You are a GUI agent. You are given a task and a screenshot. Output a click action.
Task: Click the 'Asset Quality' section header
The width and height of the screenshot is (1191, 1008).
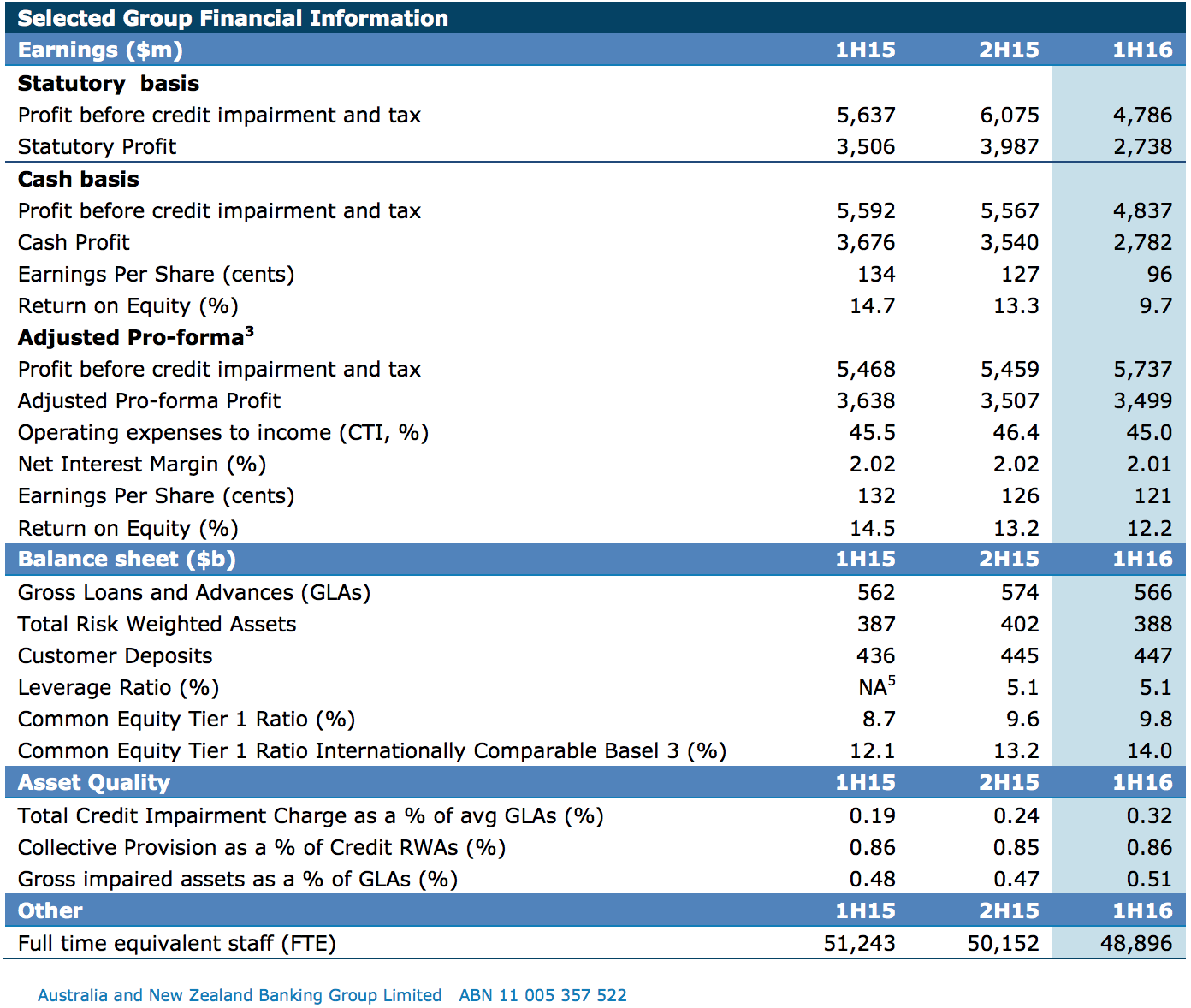pyautogui.click(x=94, y=782)
